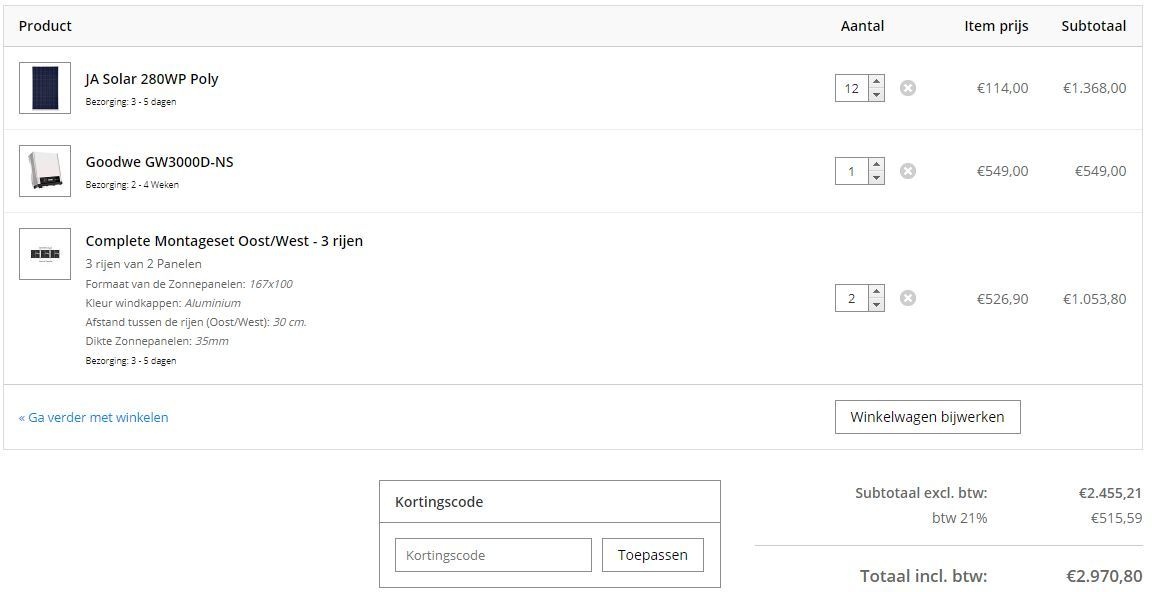Decrease Montageset quantity with down arrow
Image resolution: width=1152 pixels, height=592 pixels.
point(876,305)
